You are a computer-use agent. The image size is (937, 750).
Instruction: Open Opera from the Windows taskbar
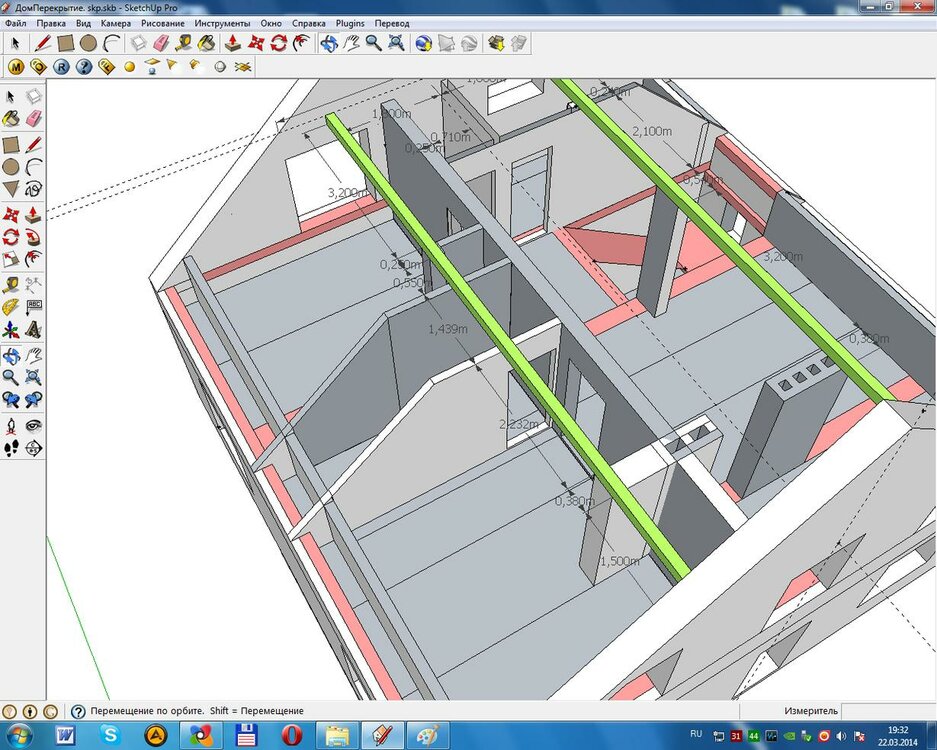[292, 736]
